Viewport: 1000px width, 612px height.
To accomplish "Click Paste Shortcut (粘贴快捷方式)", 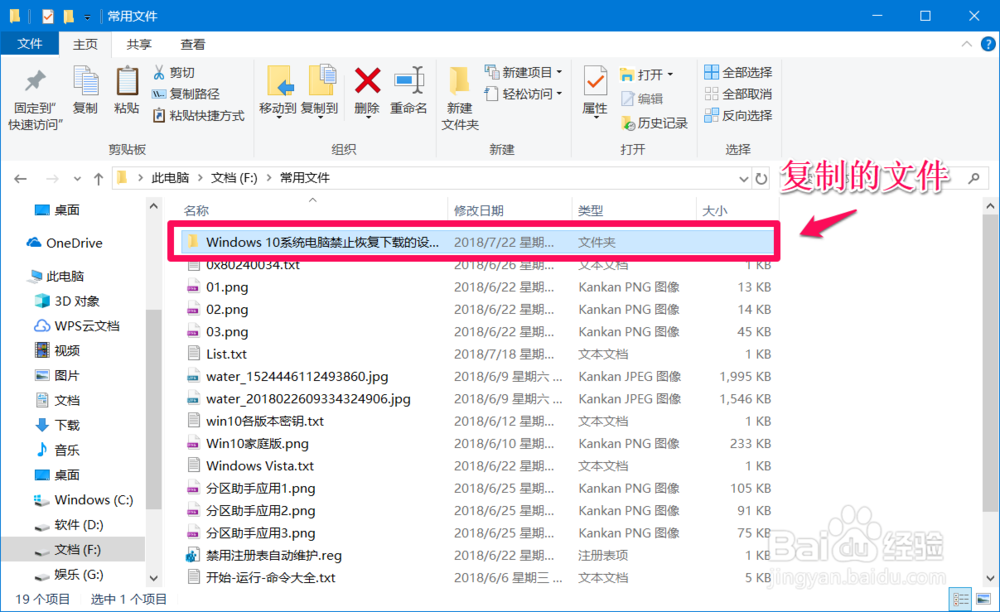I will point(198,115).
